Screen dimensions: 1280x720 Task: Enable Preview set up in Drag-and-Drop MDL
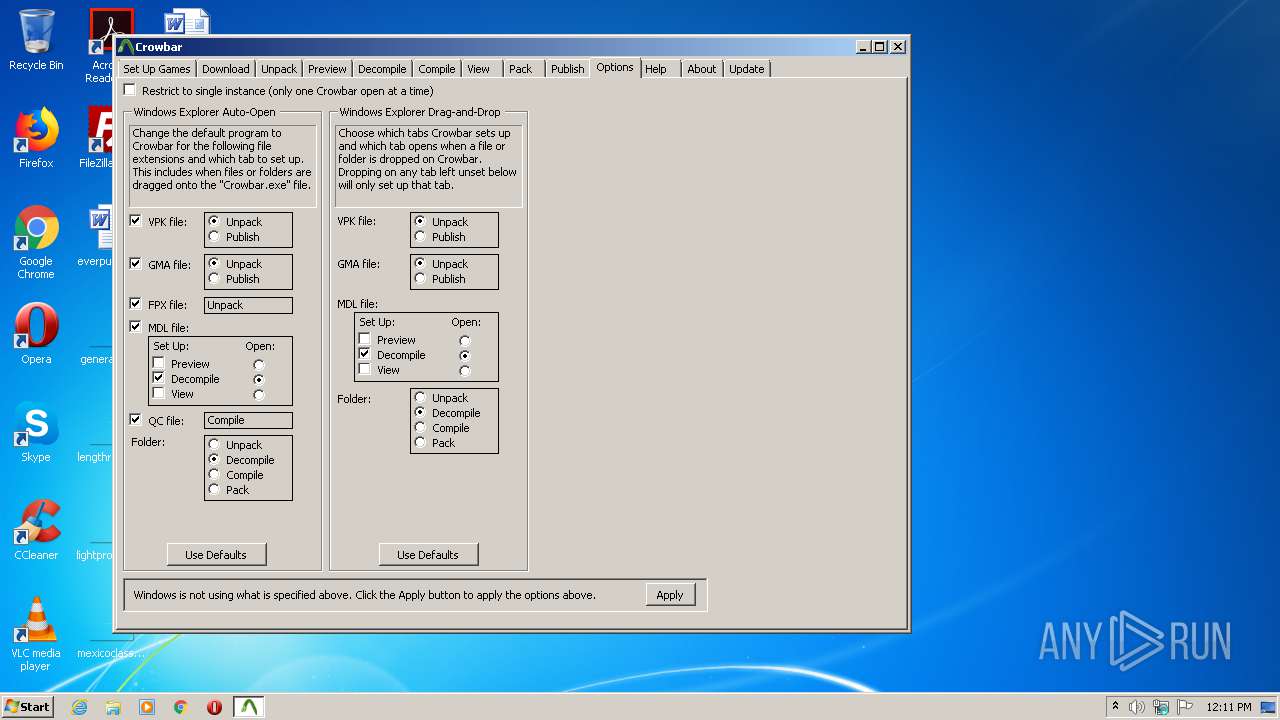tap(364, 340)
